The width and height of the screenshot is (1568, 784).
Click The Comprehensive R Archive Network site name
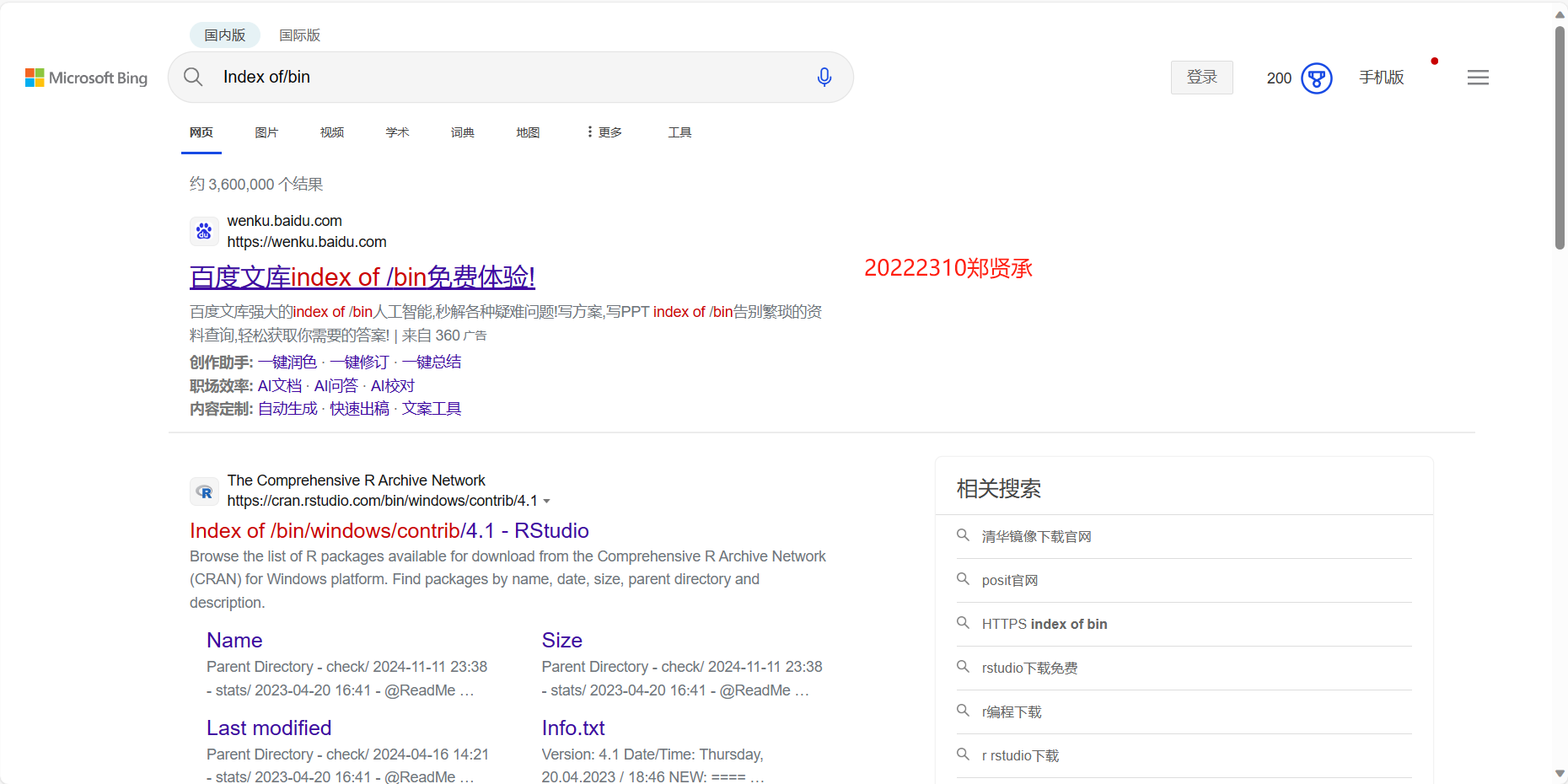click(x=356, y=481)
